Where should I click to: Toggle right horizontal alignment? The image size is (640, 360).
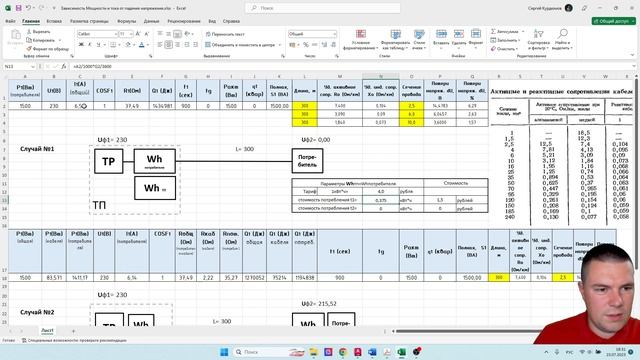click(x=177, y=44)
